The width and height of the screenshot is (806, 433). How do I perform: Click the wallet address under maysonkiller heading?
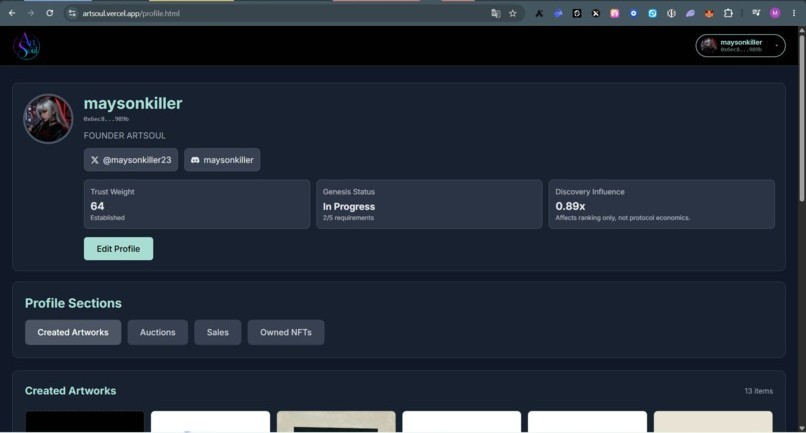106,119
